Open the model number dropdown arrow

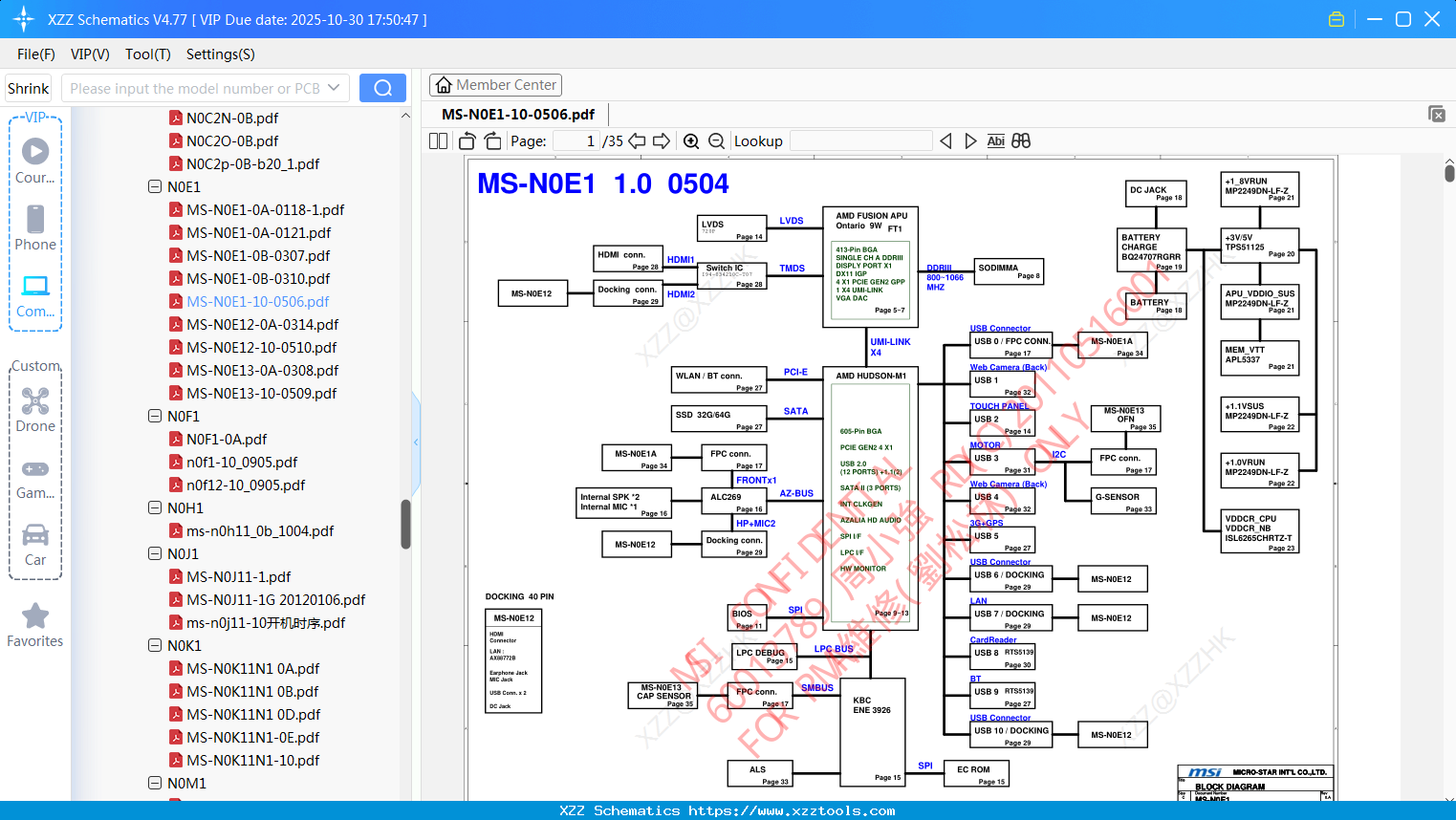(334, 88)
